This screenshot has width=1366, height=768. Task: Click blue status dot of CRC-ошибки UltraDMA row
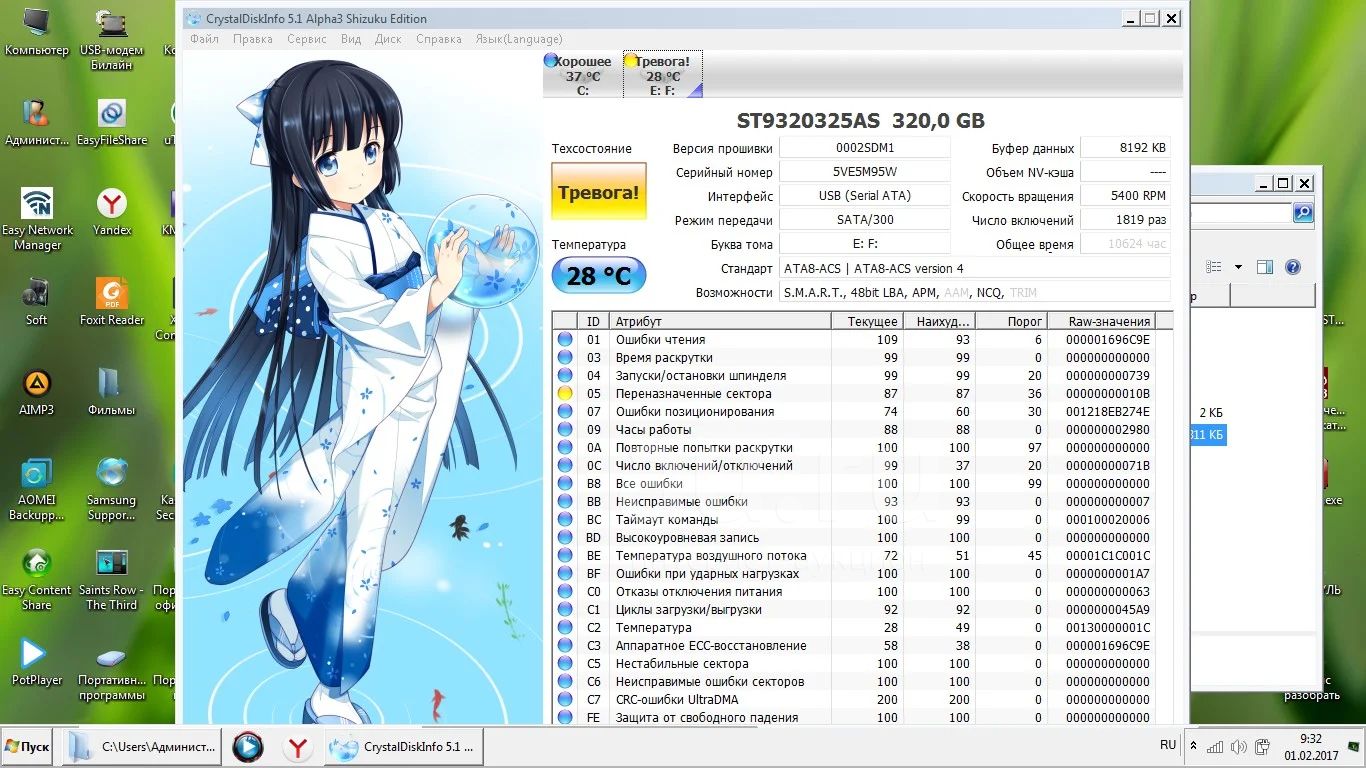click(565, 700)
